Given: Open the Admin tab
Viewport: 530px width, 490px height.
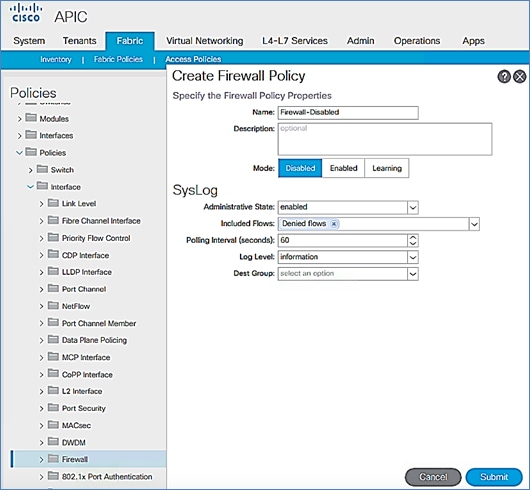Looking at the screenshot, I should pos(360,41).
